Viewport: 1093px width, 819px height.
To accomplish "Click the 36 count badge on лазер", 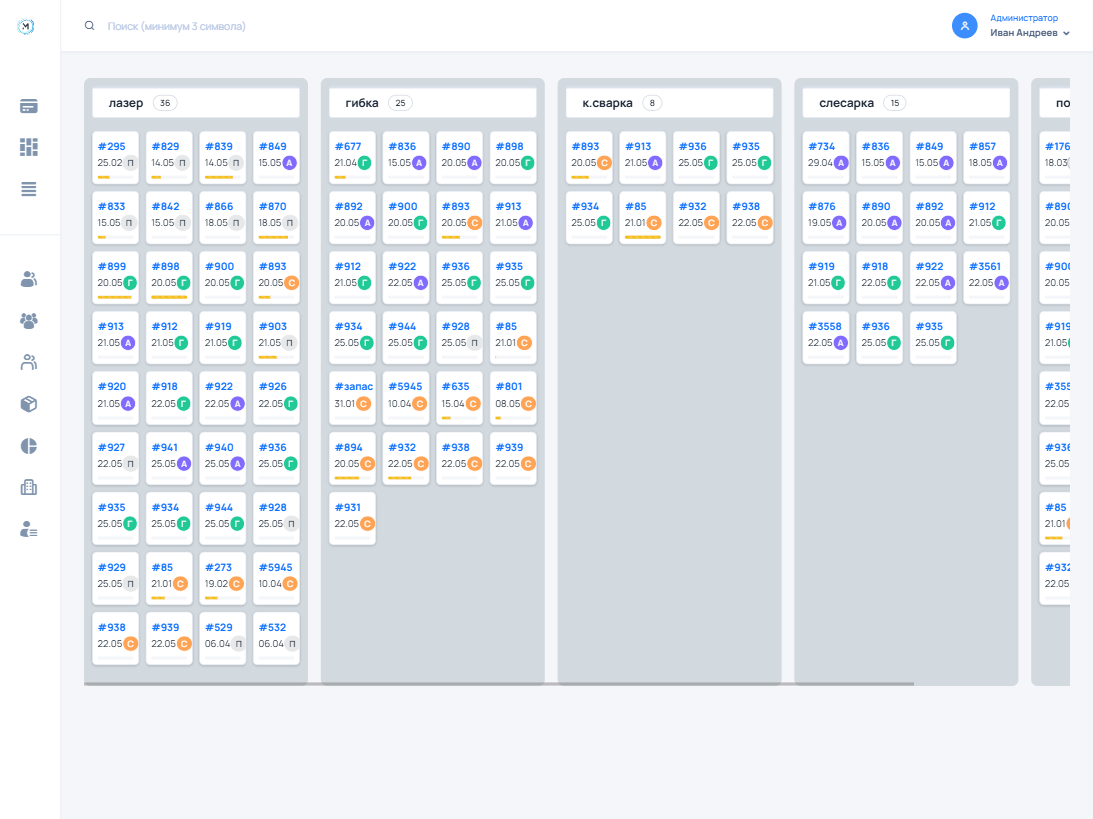I will click(165, 103).
